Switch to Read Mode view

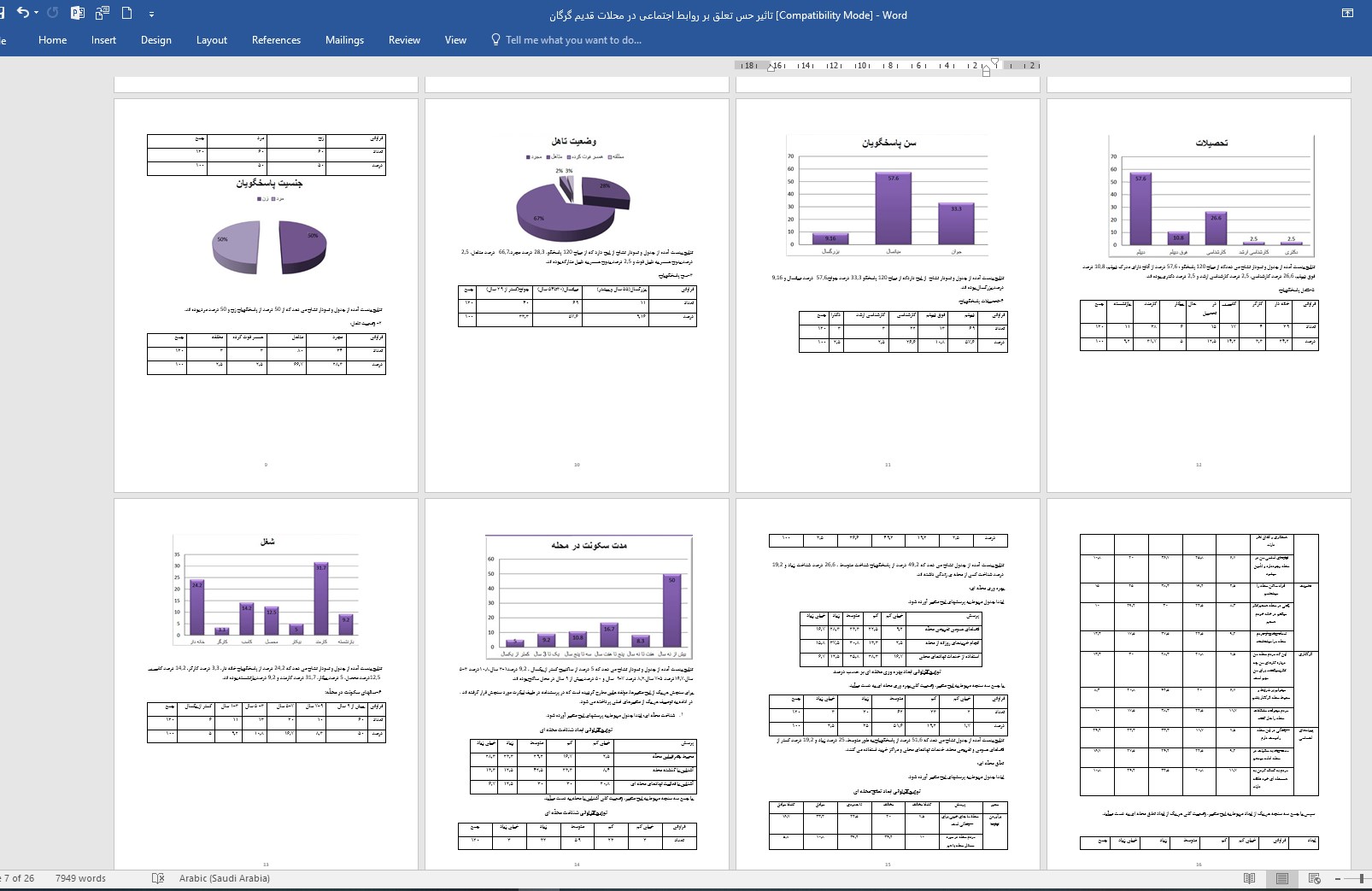1250,878
